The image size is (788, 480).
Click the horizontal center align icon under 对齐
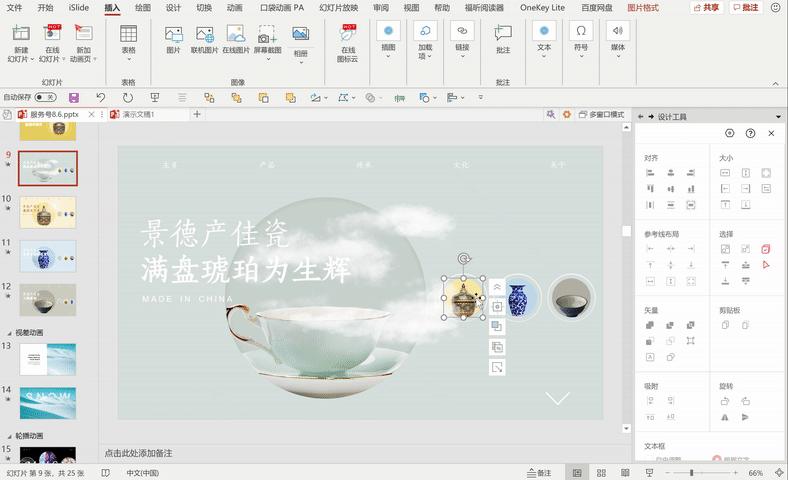[670, 173]
